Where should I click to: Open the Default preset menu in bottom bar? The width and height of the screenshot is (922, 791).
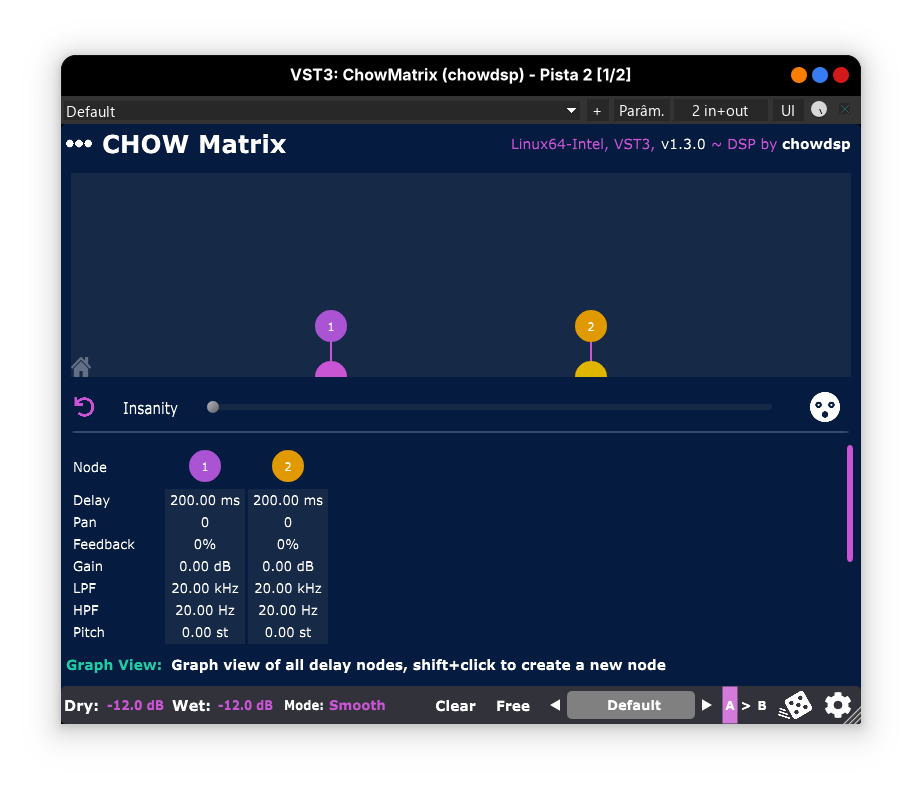(x=630, y=705)
